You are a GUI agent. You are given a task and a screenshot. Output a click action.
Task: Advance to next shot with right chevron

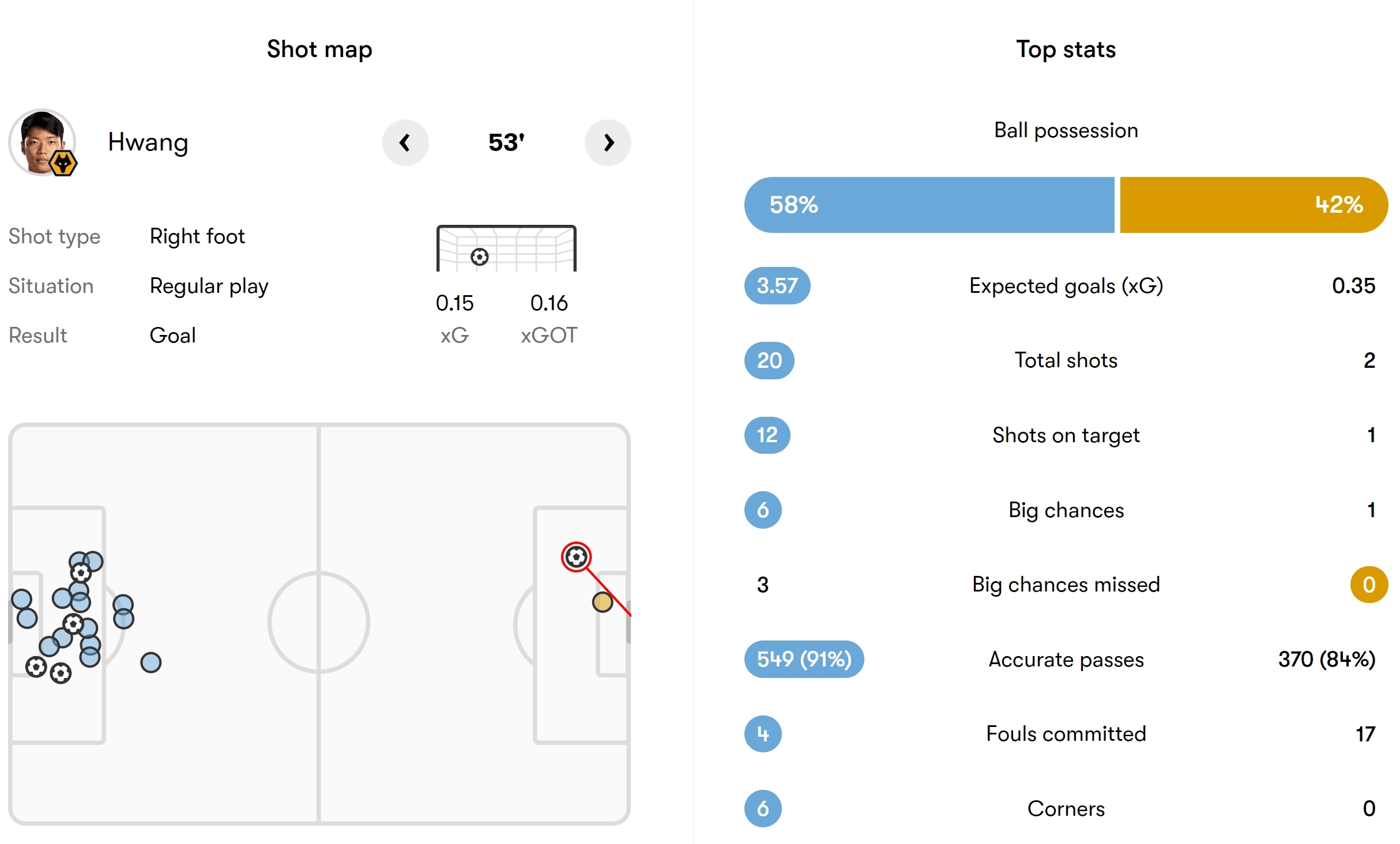coord(608,142)
